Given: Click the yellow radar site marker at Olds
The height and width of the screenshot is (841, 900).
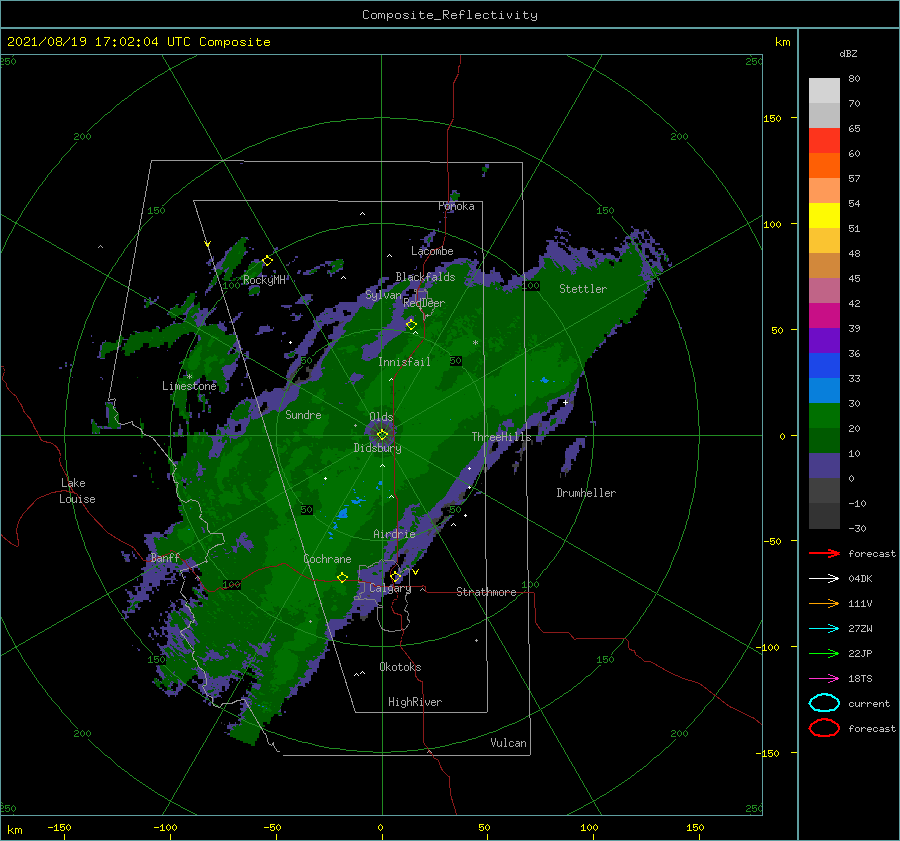Looking at the screenshot, I should (382, 435).
